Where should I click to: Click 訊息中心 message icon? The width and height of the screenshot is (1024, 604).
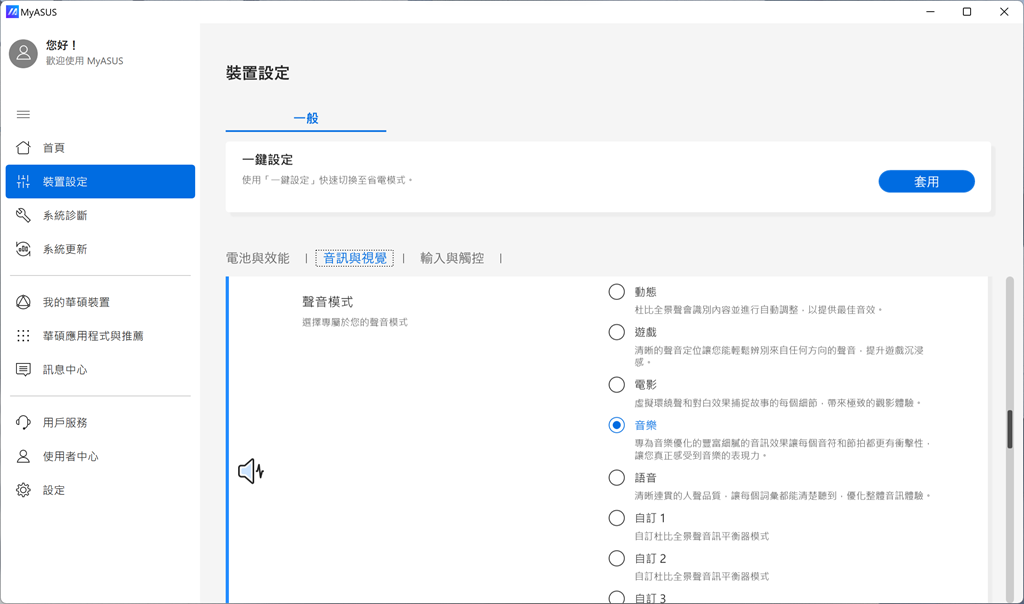click(23, 370)
